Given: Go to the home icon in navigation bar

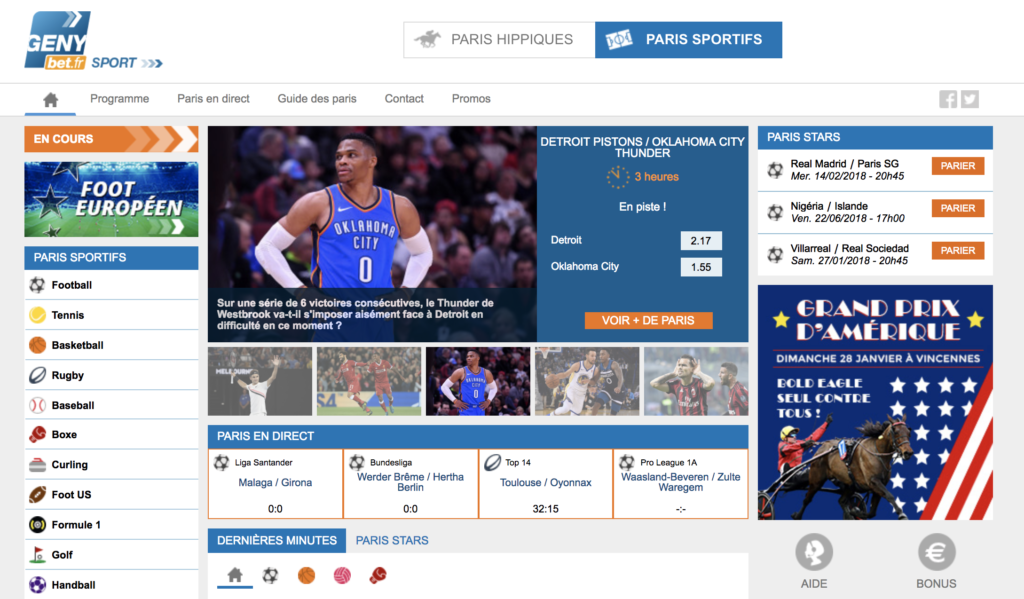Looking at the screenshot, I should [50, 99].
